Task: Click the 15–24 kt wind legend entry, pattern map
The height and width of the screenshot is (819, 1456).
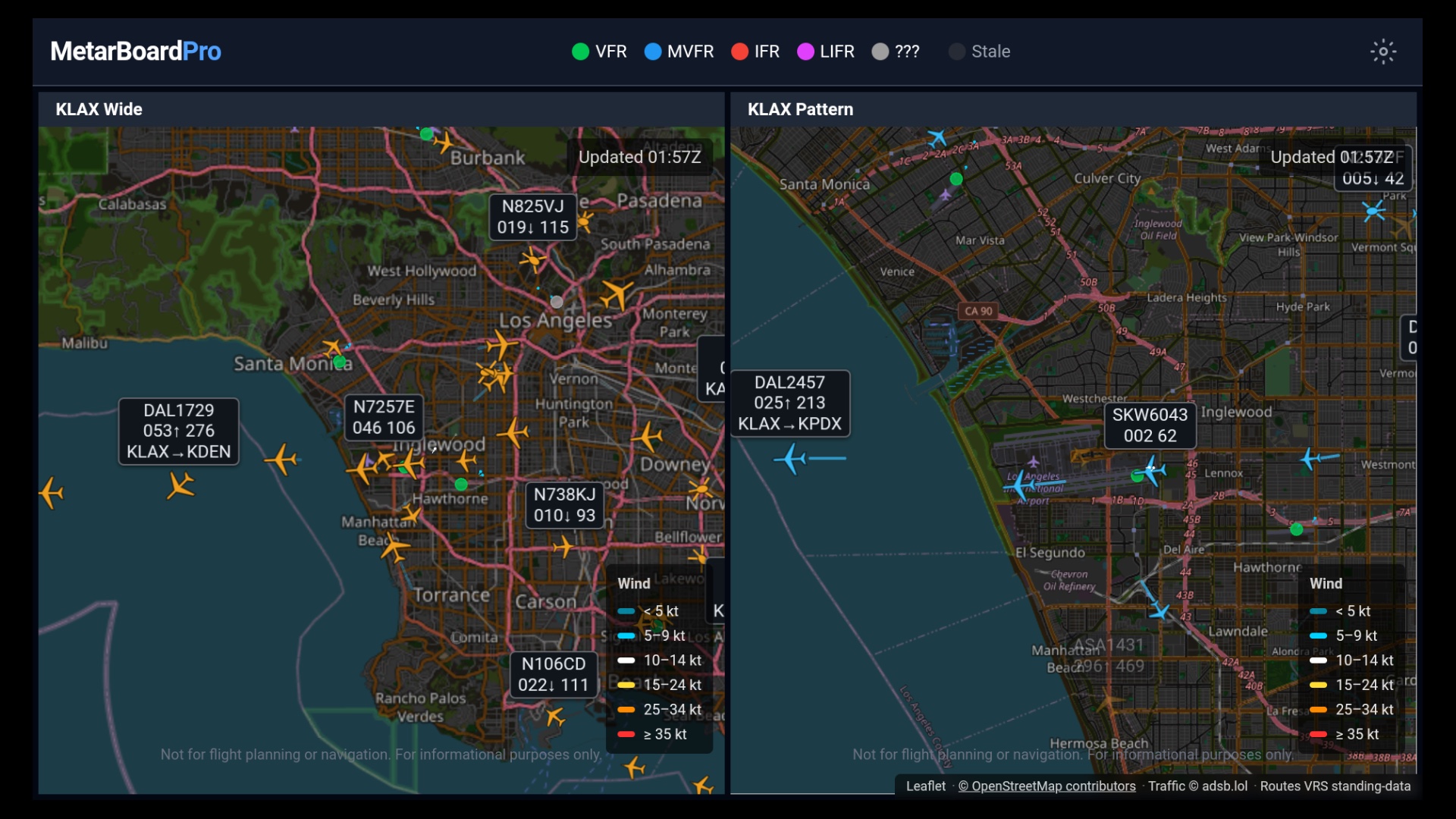Action: (1351, 685)
